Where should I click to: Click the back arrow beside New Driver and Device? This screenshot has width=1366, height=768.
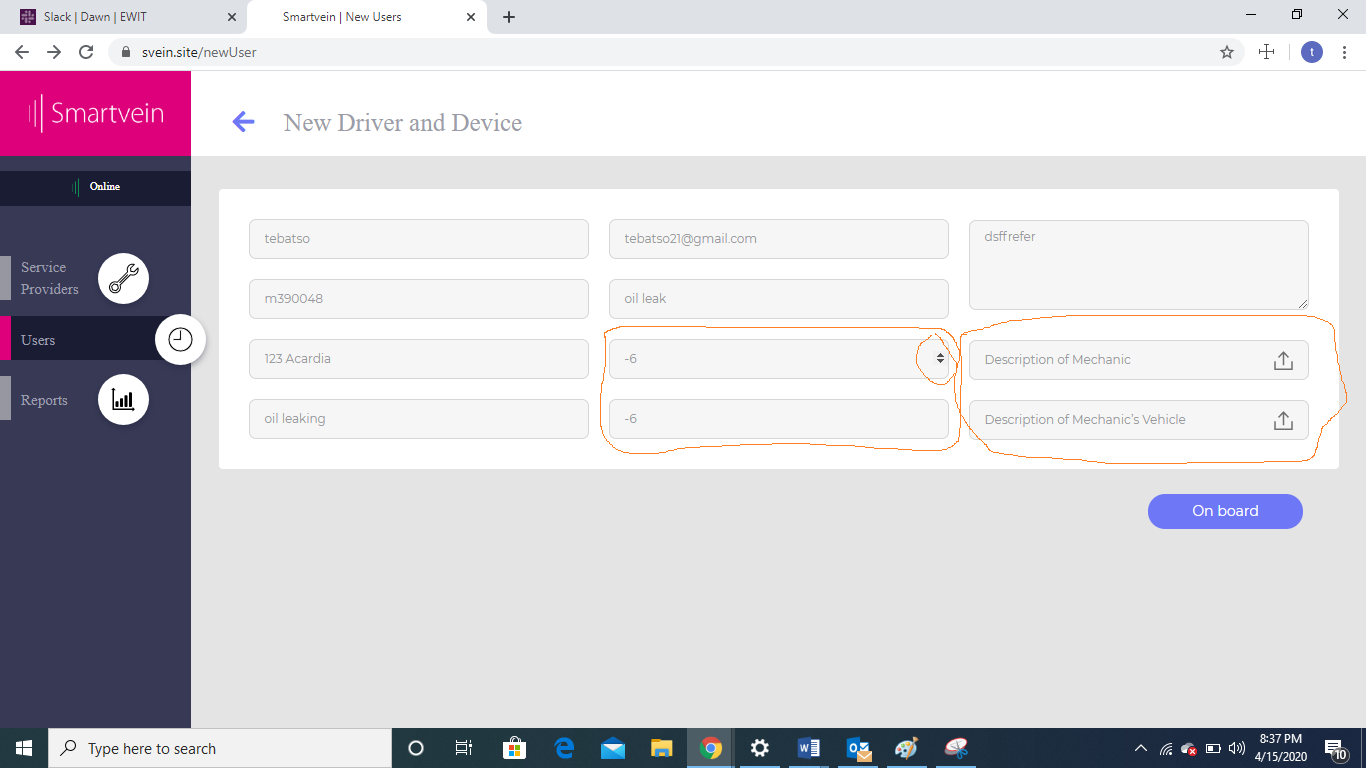pyautogui.click(x=243, y=122)
